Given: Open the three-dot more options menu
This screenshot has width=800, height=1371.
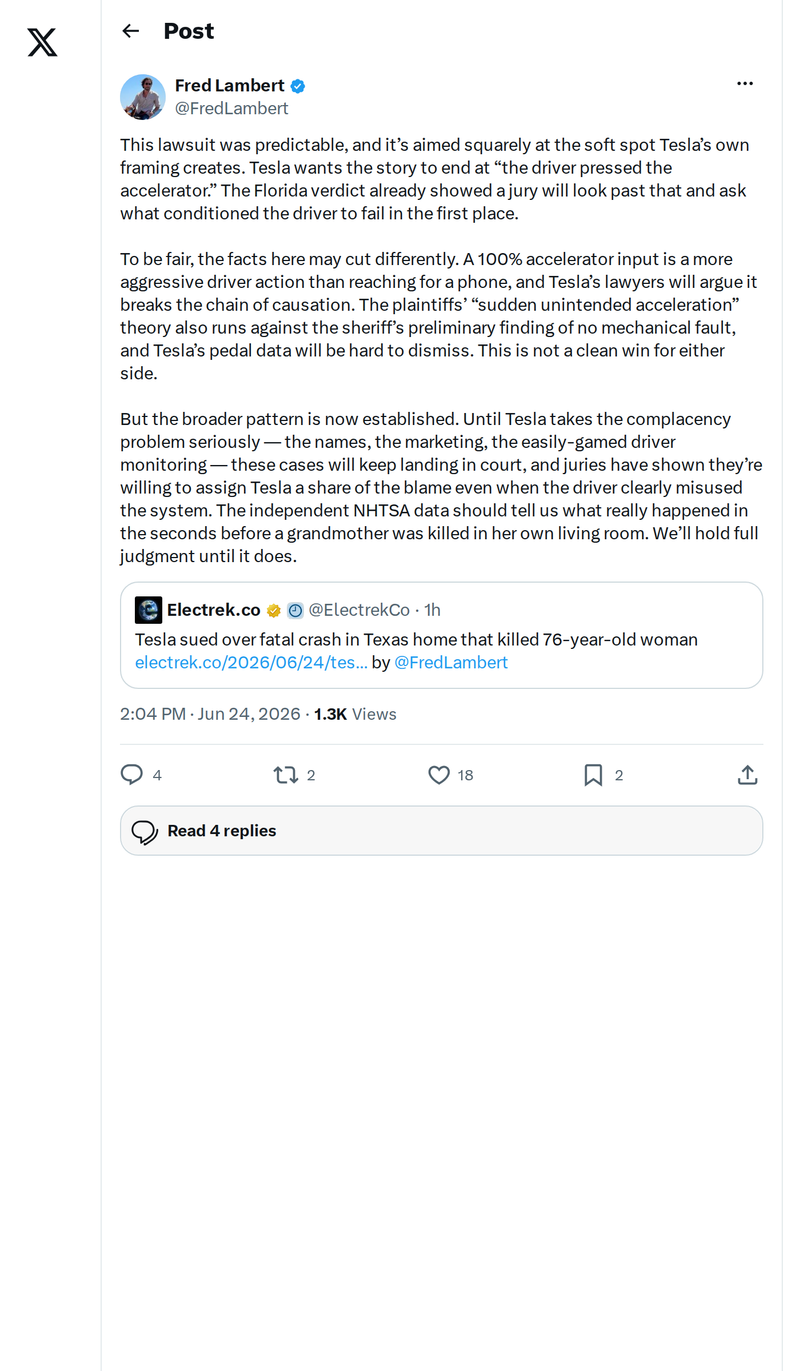Looking at the screenshot, I should (745, 84).
